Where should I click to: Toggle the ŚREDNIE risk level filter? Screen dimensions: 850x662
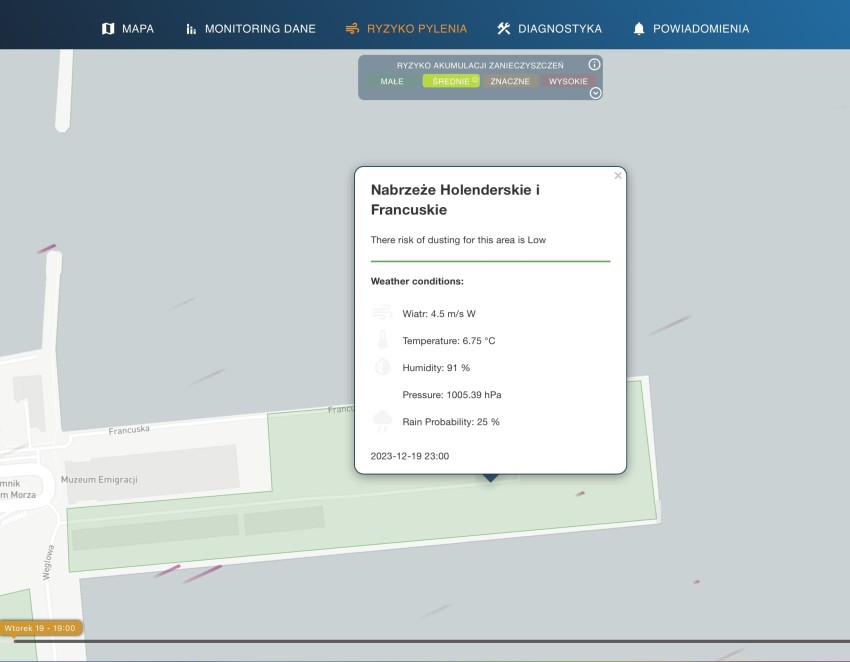coord(451,81)
